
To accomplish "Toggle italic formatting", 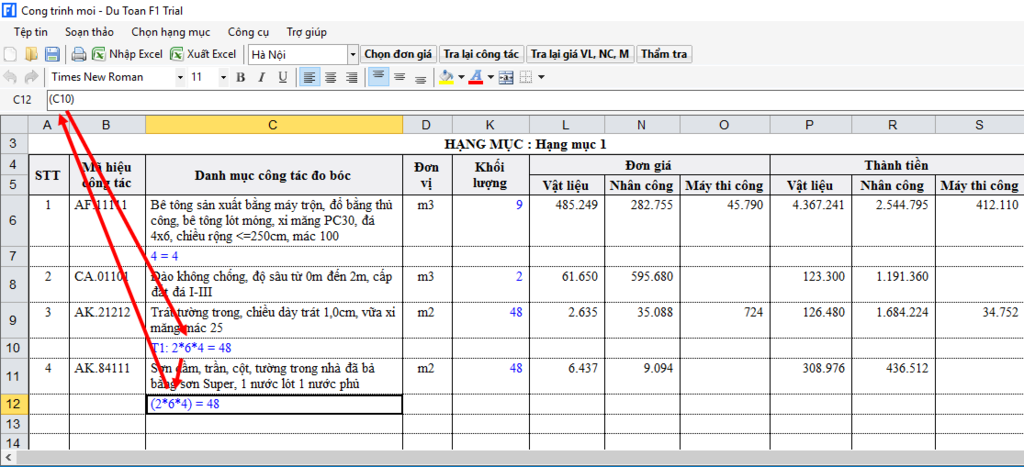I will point(261,78).
